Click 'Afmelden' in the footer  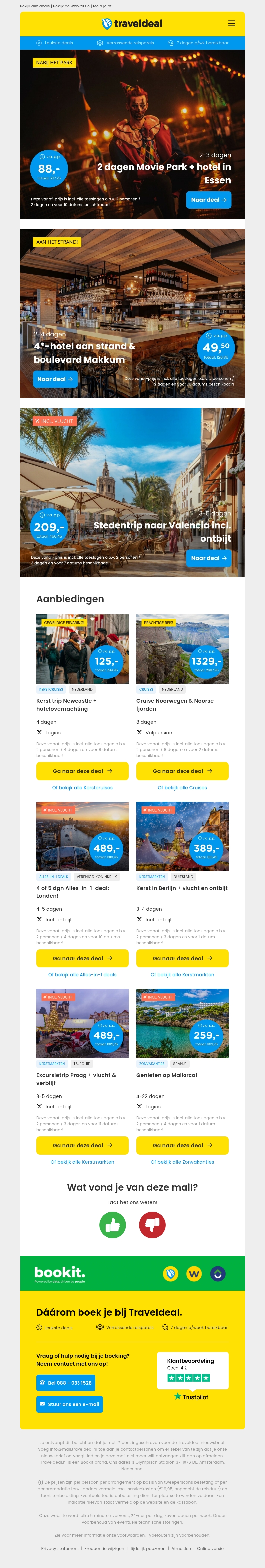coord(181,1548)
